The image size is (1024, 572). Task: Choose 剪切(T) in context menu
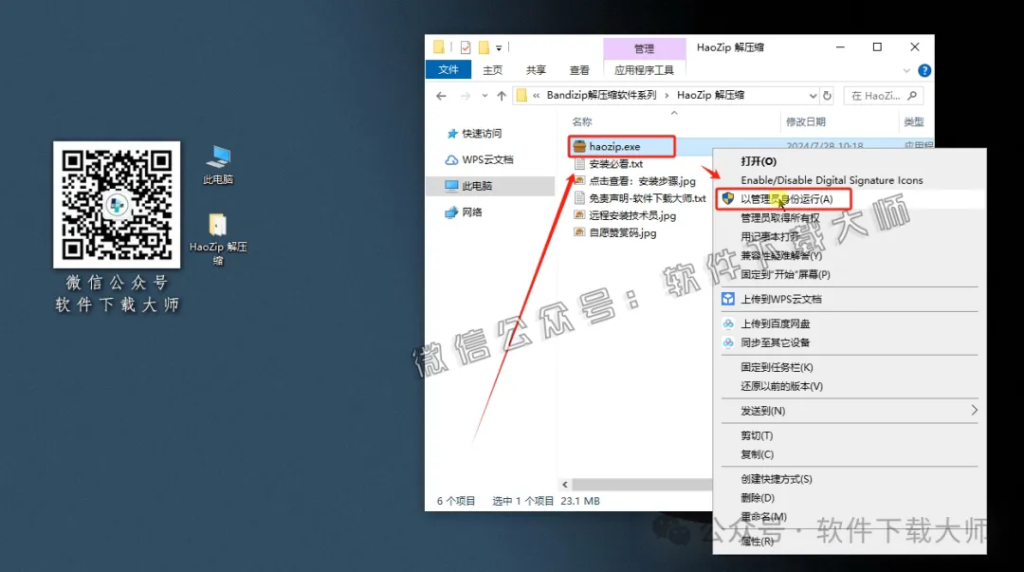849,436
